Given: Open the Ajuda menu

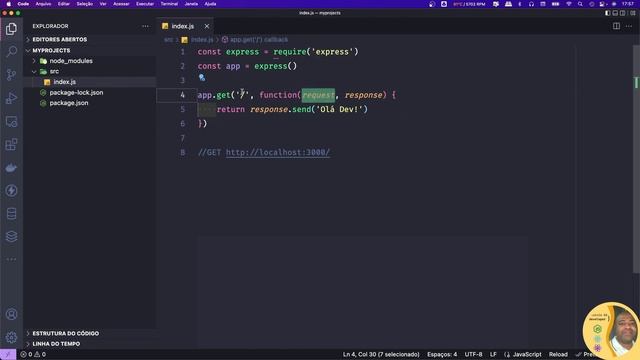Looking at the screenshot, I should pos(210,4).
